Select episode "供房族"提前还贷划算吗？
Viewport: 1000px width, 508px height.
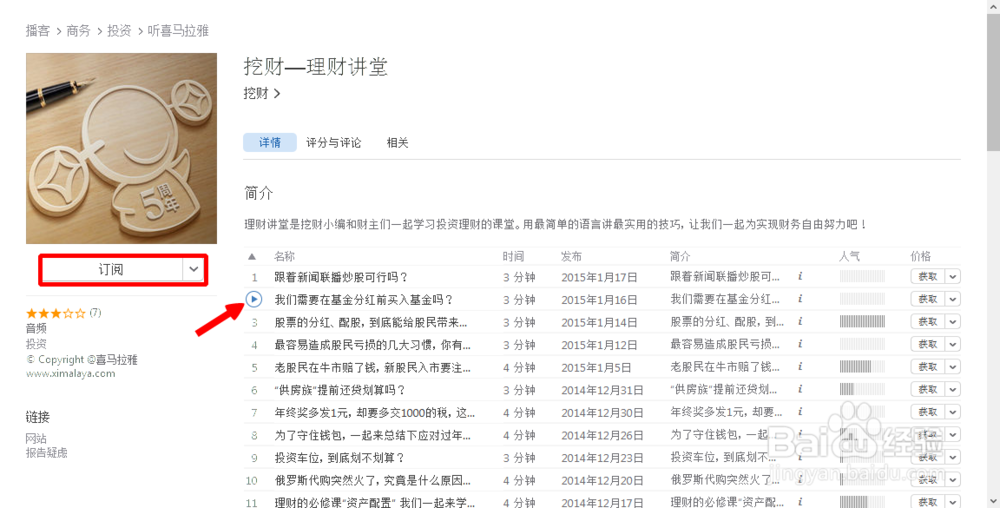(340, 390)
